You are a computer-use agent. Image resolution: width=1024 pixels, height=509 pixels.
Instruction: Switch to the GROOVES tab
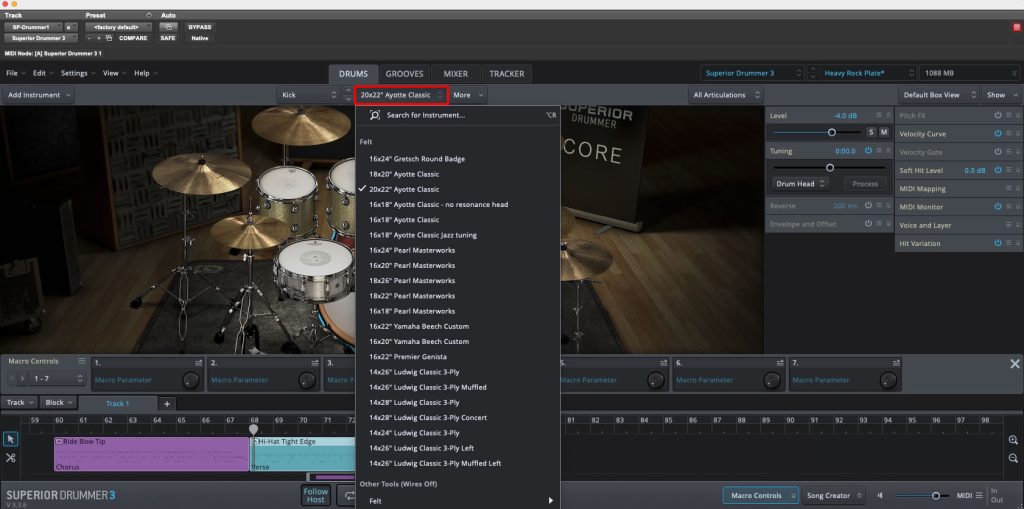tap(404, 73)
